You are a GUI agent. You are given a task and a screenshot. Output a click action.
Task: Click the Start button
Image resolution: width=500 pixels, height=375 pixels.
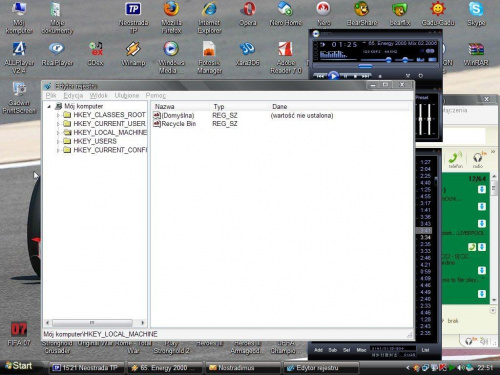pos(19,366)
